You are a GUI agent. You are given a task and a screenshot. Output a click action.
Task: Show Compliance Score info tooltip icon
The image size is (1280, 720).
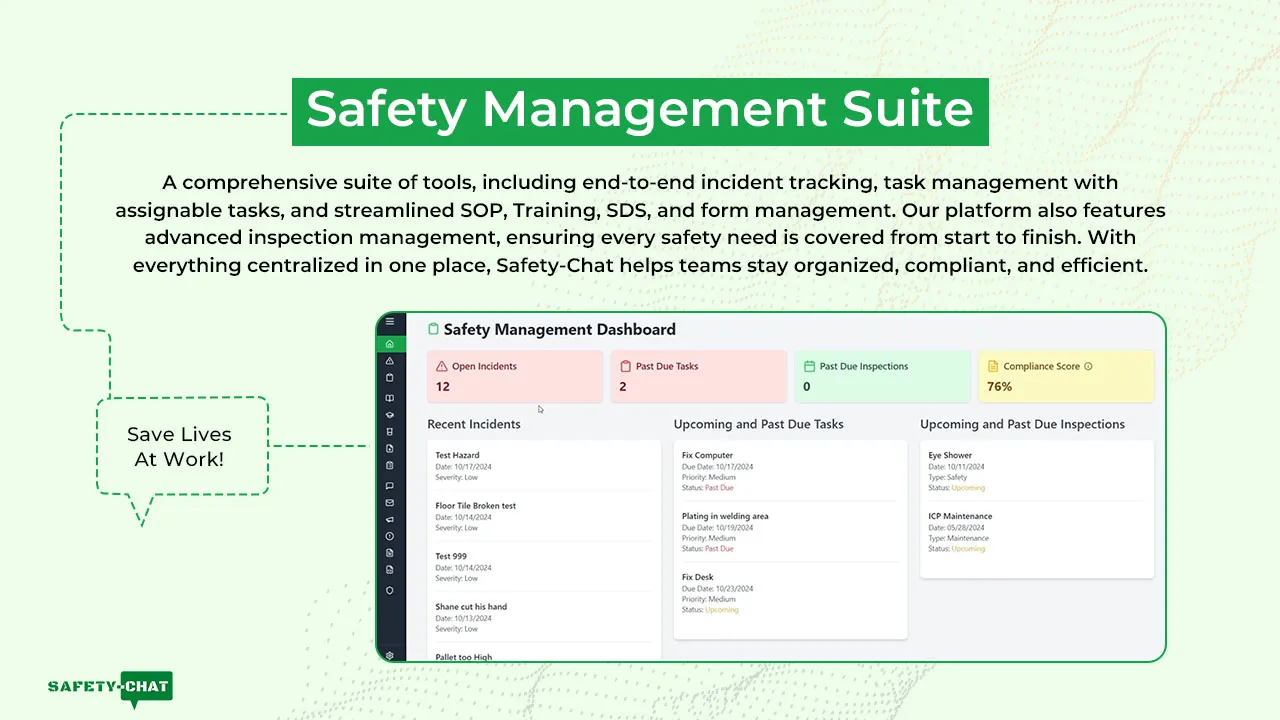[x=1089, y=366]
